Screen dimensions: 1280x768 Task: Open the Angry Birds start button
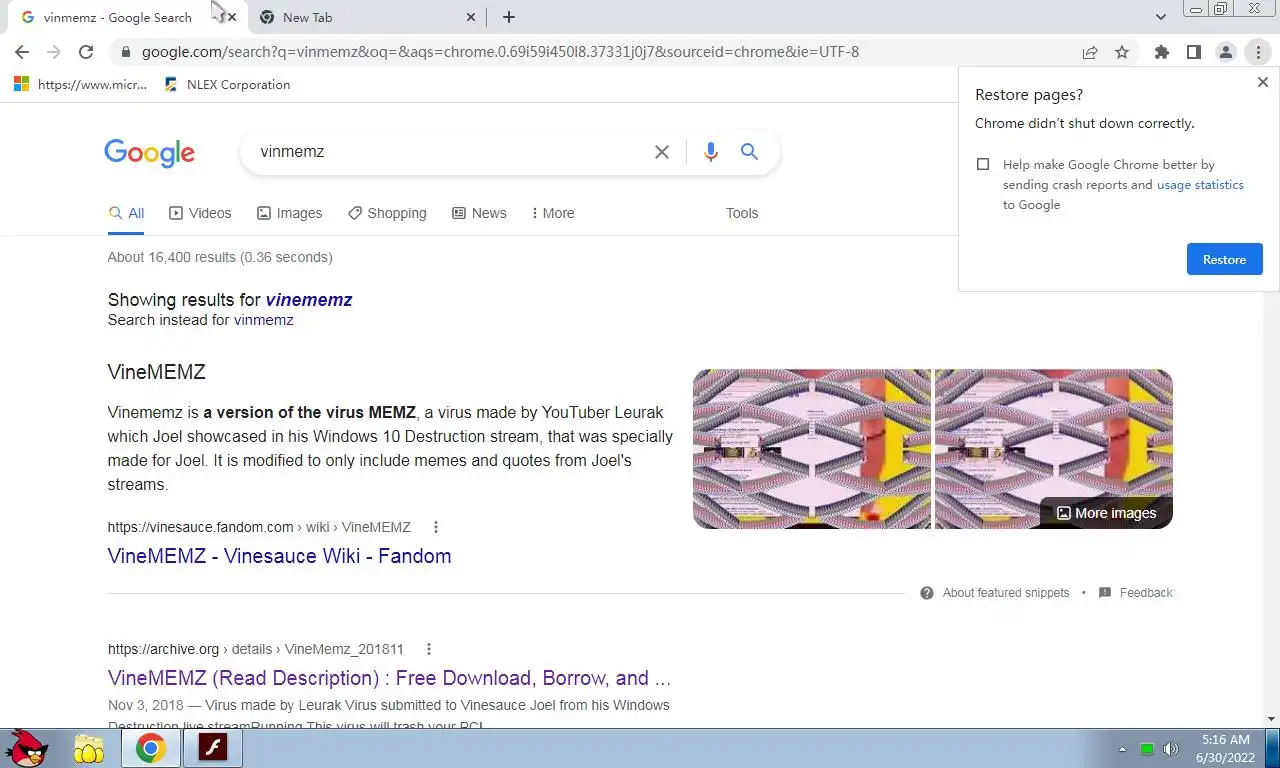(27, 748)
